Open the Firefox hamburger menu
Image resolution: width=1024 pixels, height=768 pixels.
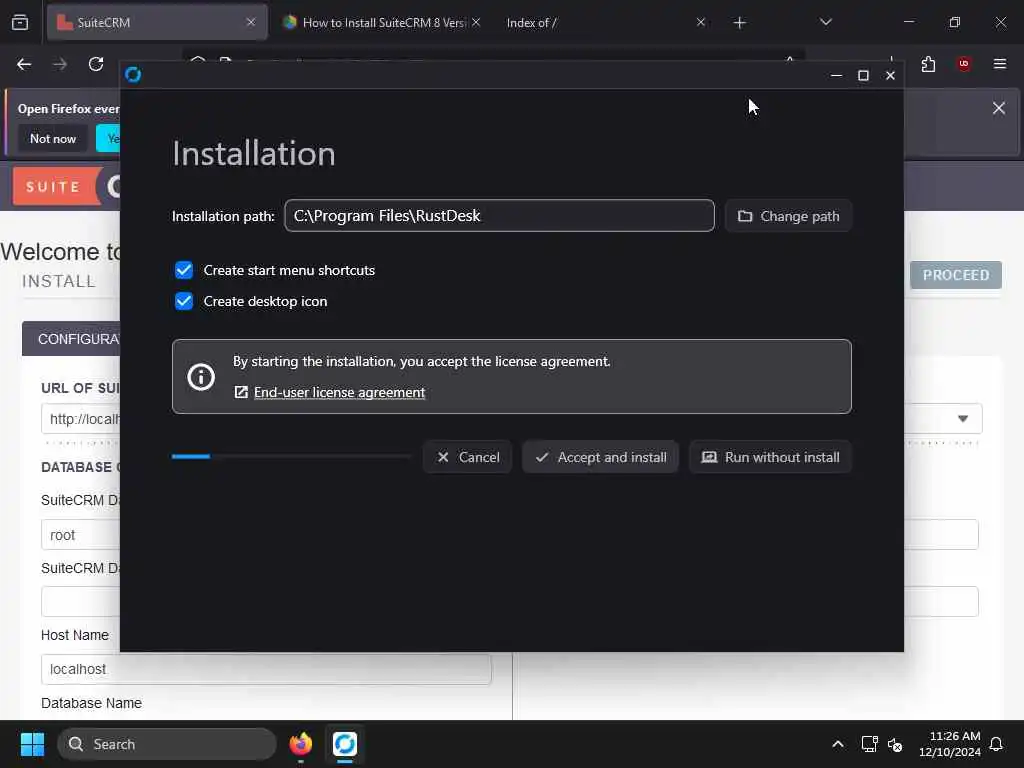click(x=1000, y=64)
